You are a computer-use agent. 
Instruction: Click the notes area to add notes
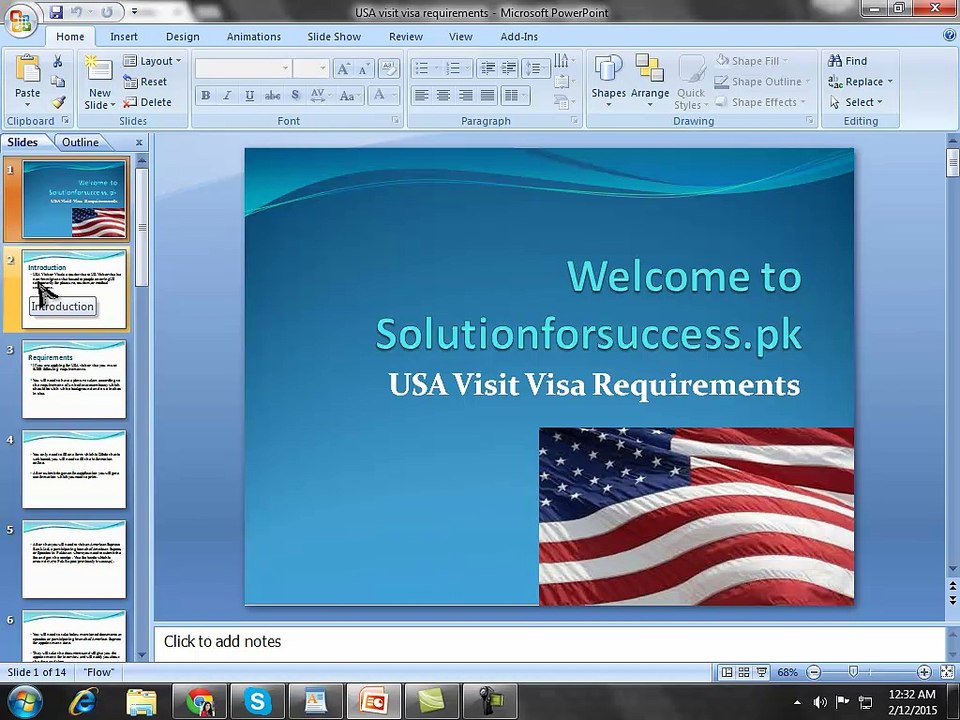549,642
